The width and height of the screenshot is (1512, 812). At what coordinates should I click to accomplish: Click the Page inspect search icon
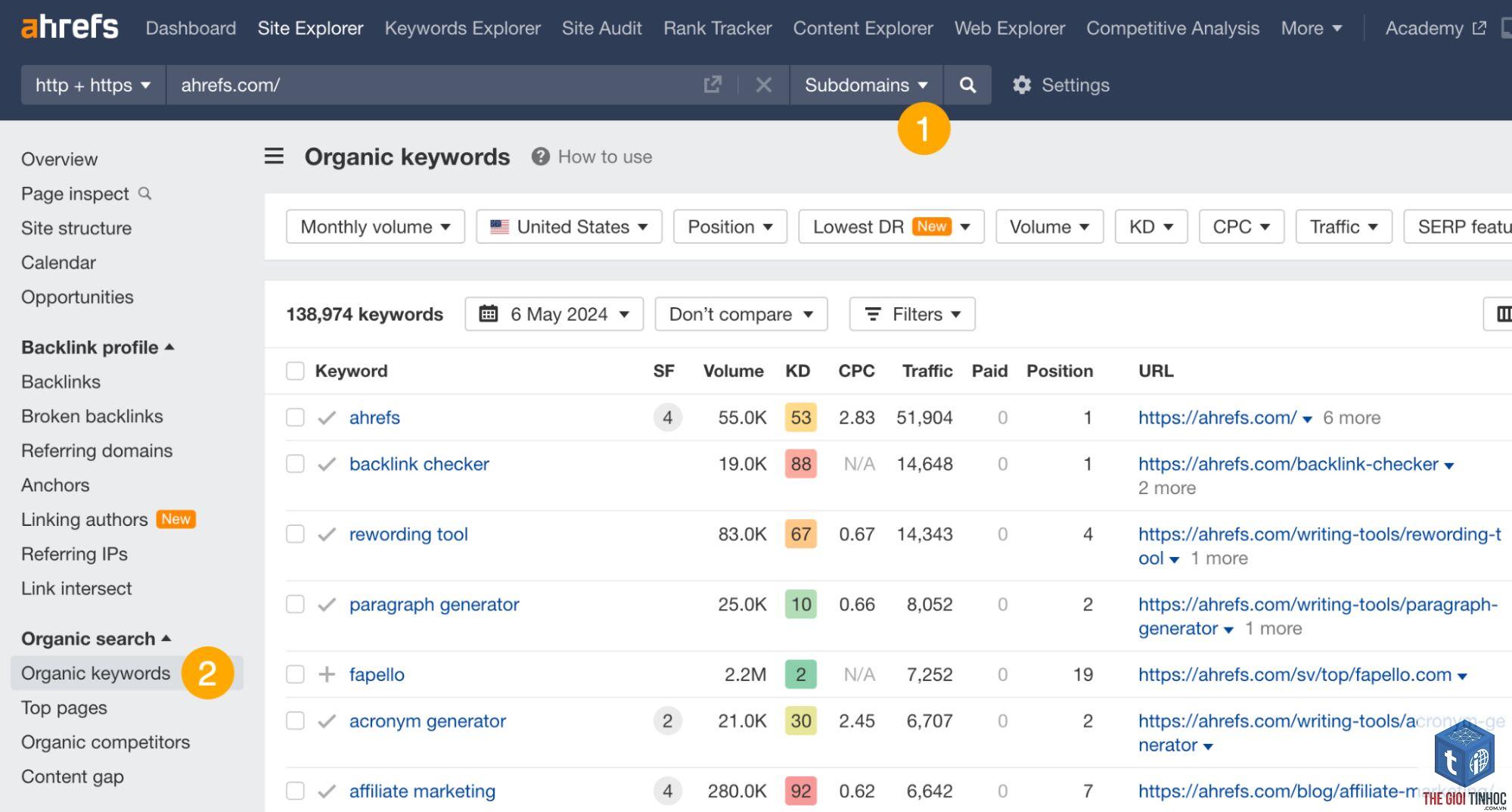(145, 194)
